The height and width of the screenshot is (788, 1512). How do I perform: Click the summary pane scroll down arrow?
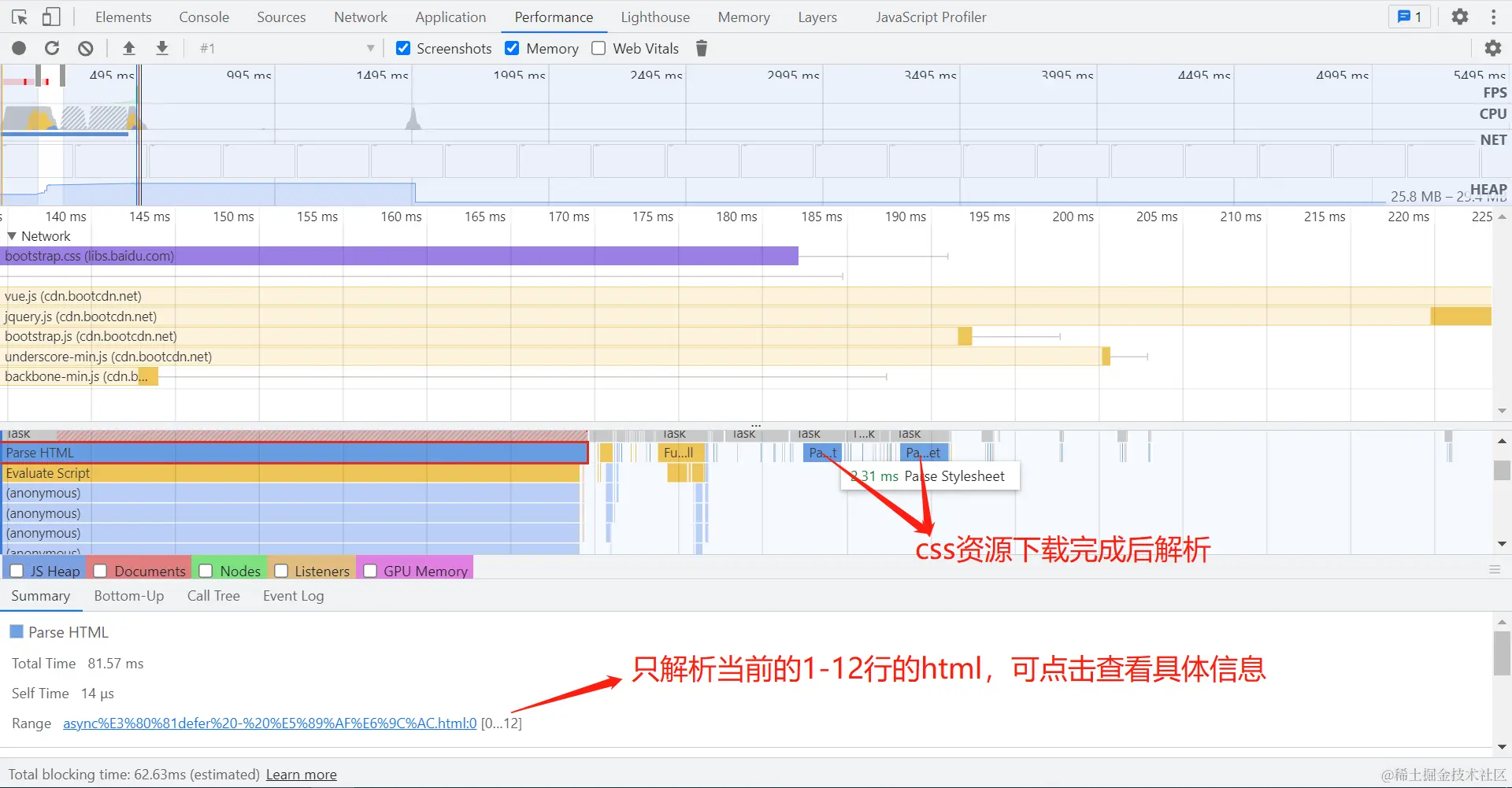pos(1502,746)
